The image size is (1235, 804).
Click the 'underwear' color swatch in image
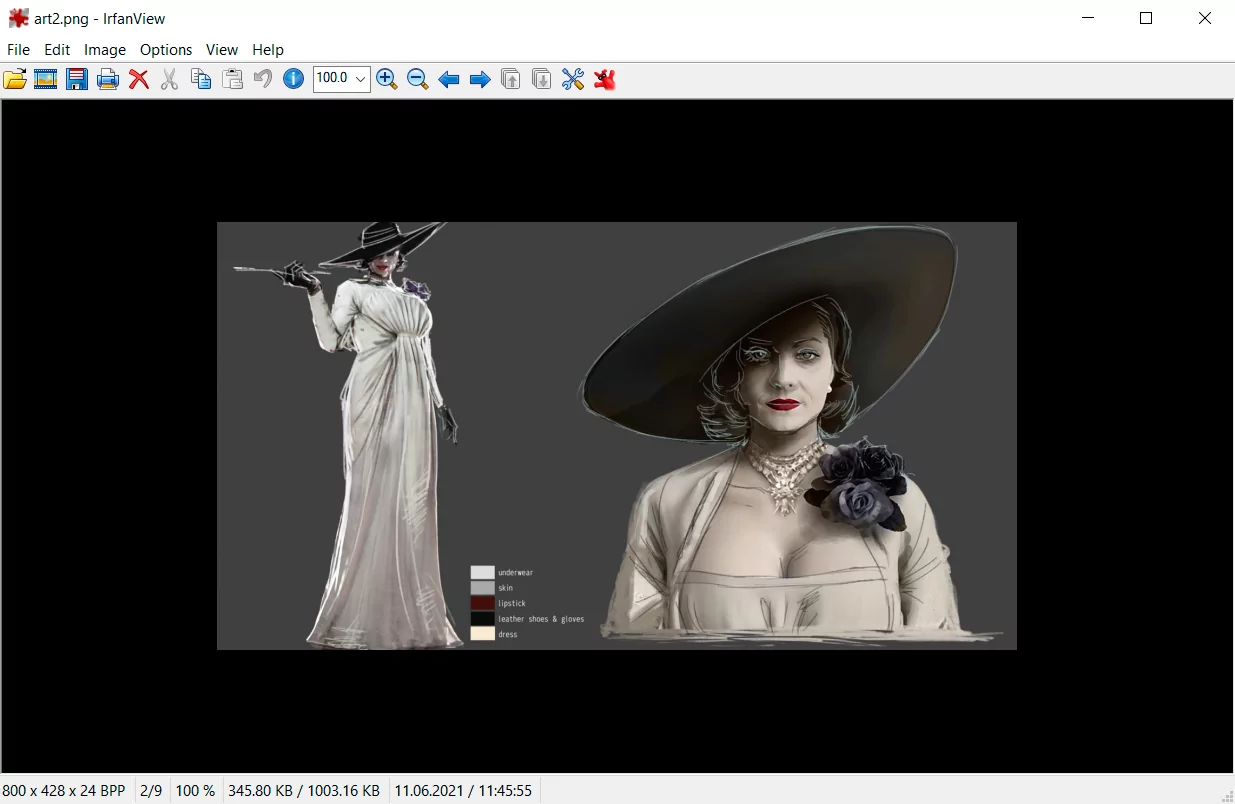(x=483, y=573)
